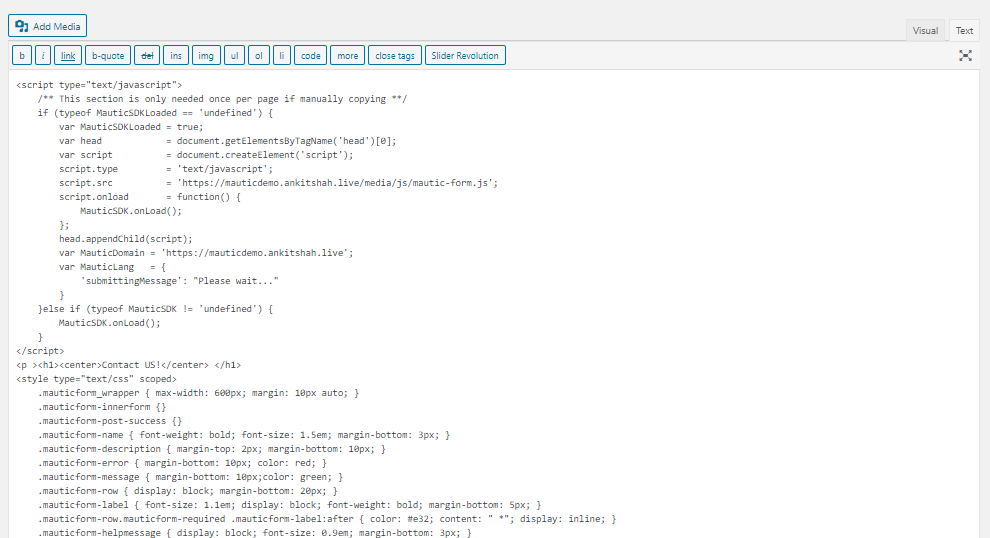Click the '</script>' closing tag line
990x538 pixels.
tap(40, 351)
